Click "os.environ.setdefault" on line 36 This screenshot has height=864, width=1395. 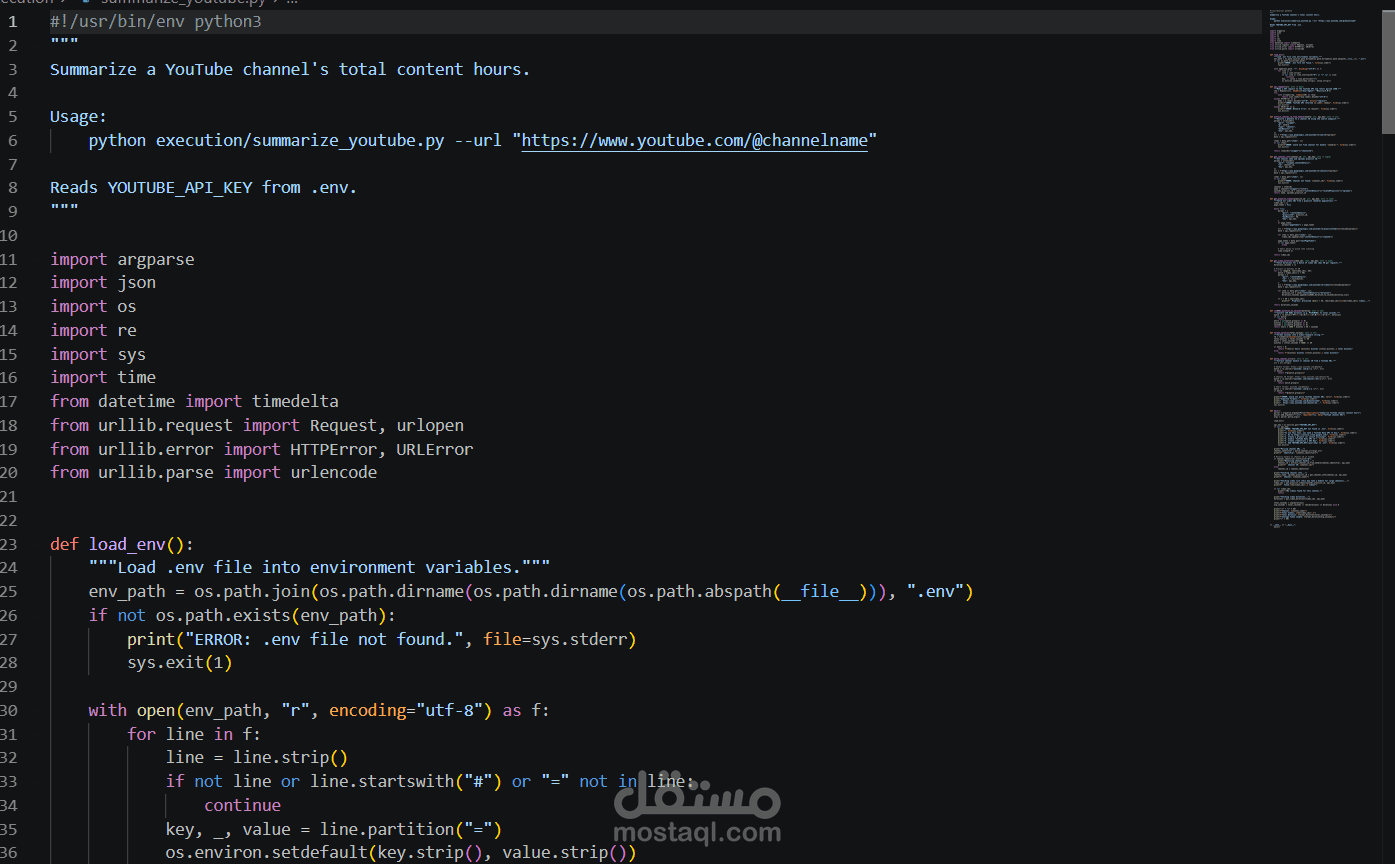click(266, 853)
